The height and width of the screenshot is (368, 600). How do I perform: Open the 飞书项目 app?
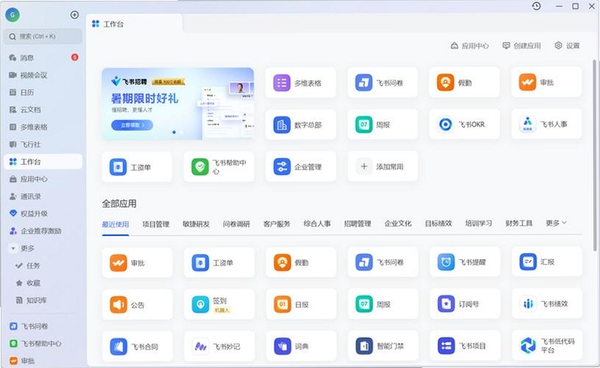coord(465,346)
